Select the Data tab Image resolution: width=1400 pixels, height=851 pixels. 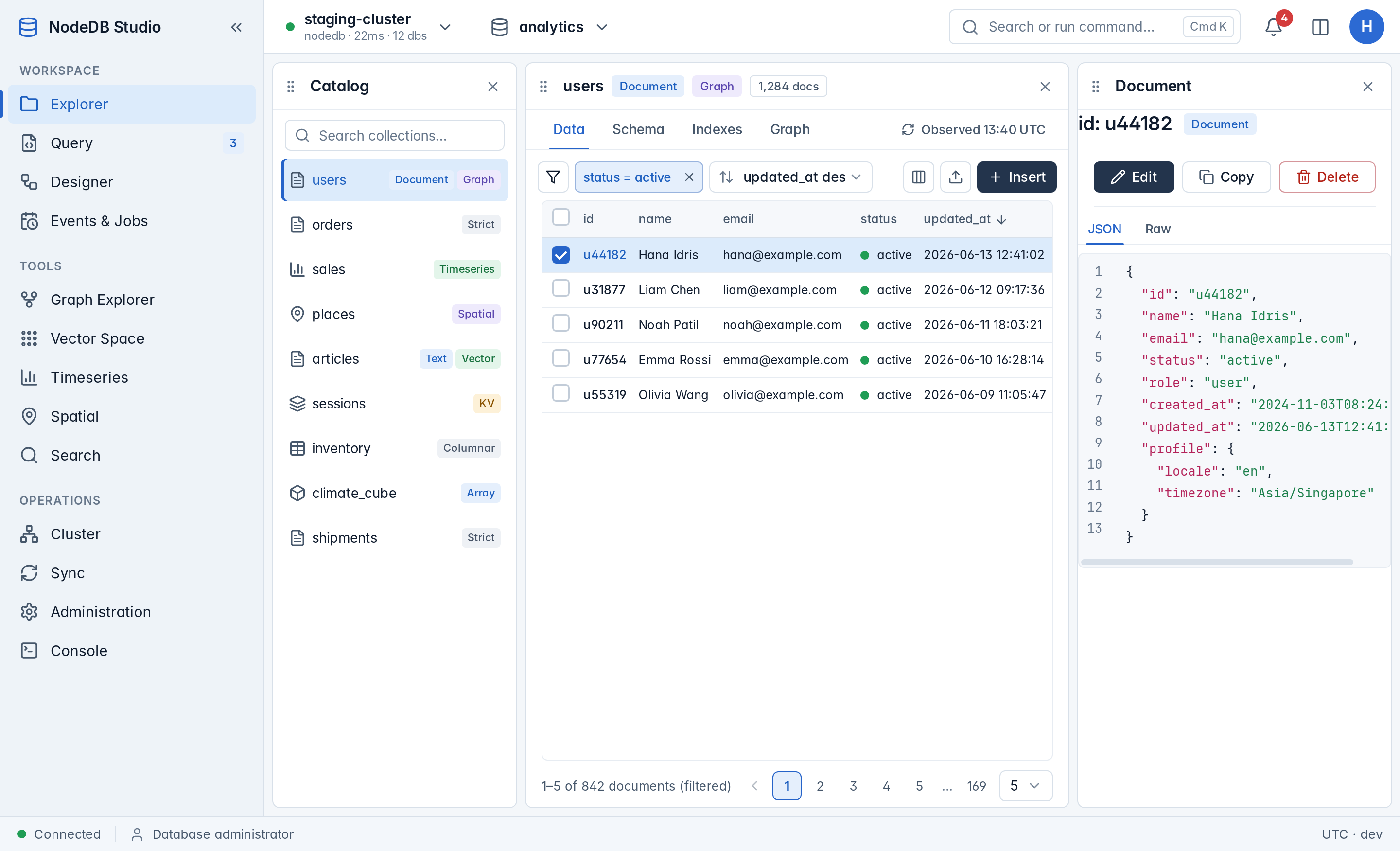tap(568, 130)
